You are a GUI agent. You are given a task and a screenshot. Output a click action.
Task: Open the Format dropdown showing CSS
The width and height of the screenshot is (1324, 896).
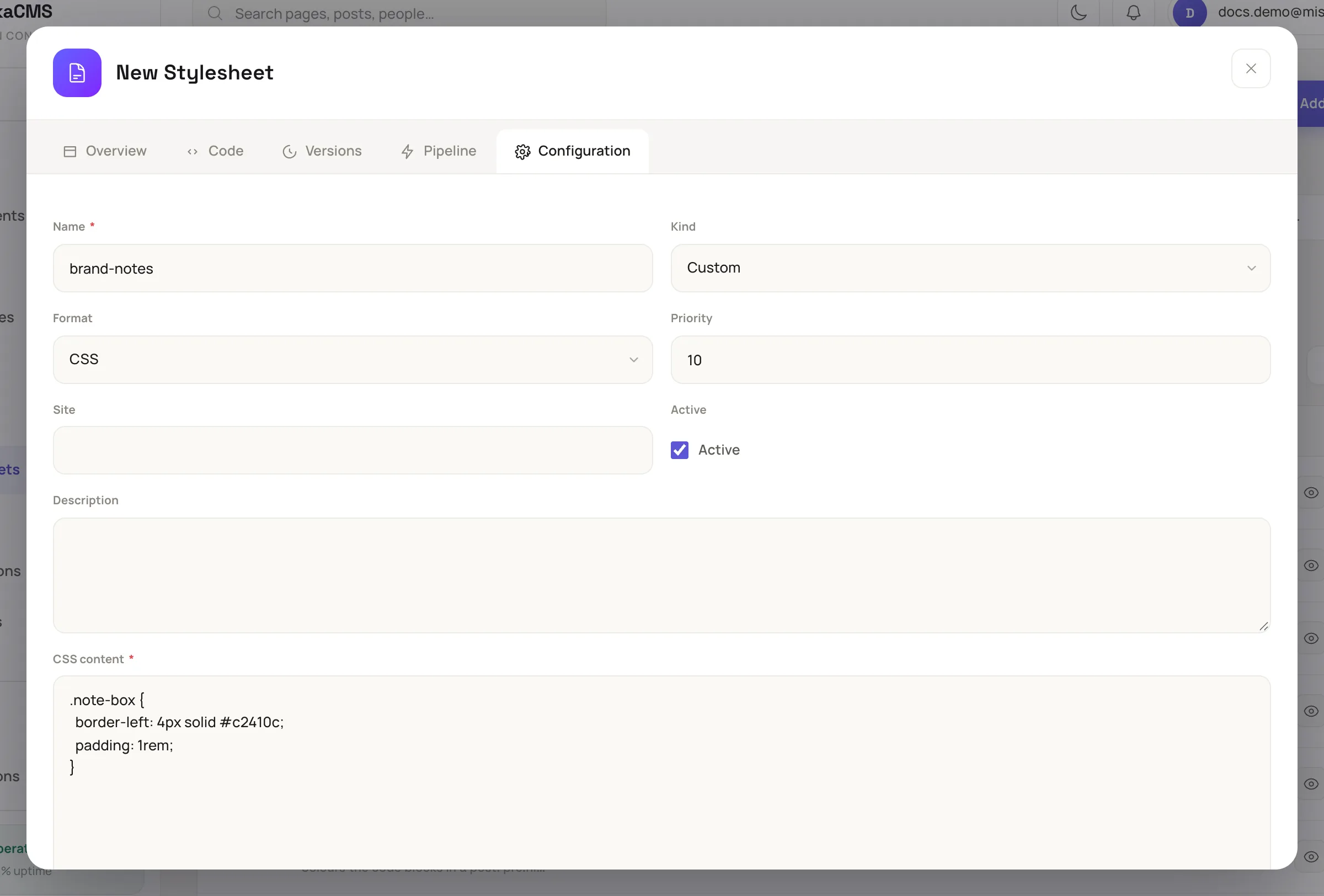[353, 359]
